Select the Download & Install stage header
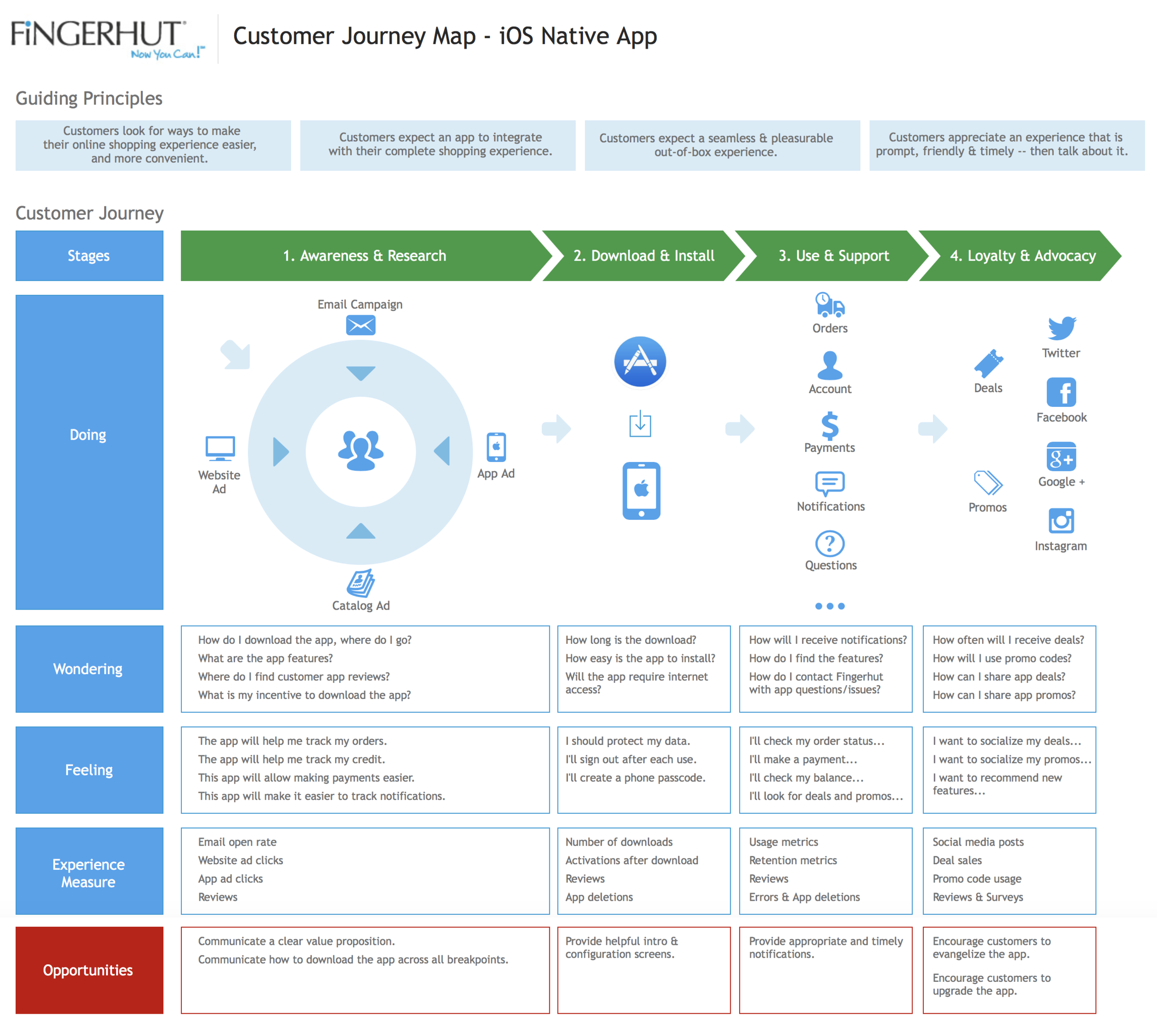The height and width of the screenshot is (1036, 1157). coord(644,256)
